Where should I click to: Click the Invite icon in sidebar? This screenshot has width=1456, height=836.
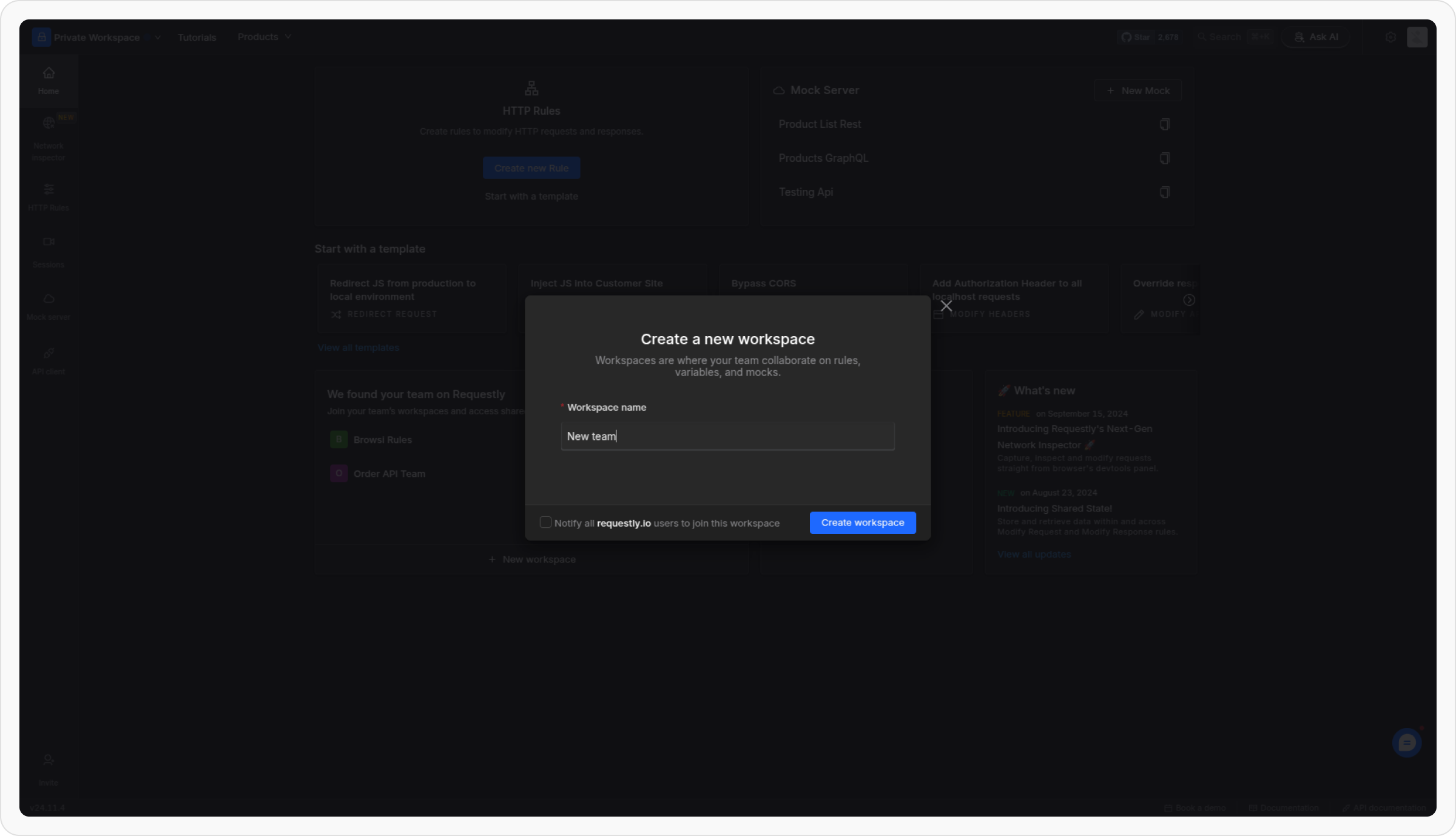pos(49,760)
